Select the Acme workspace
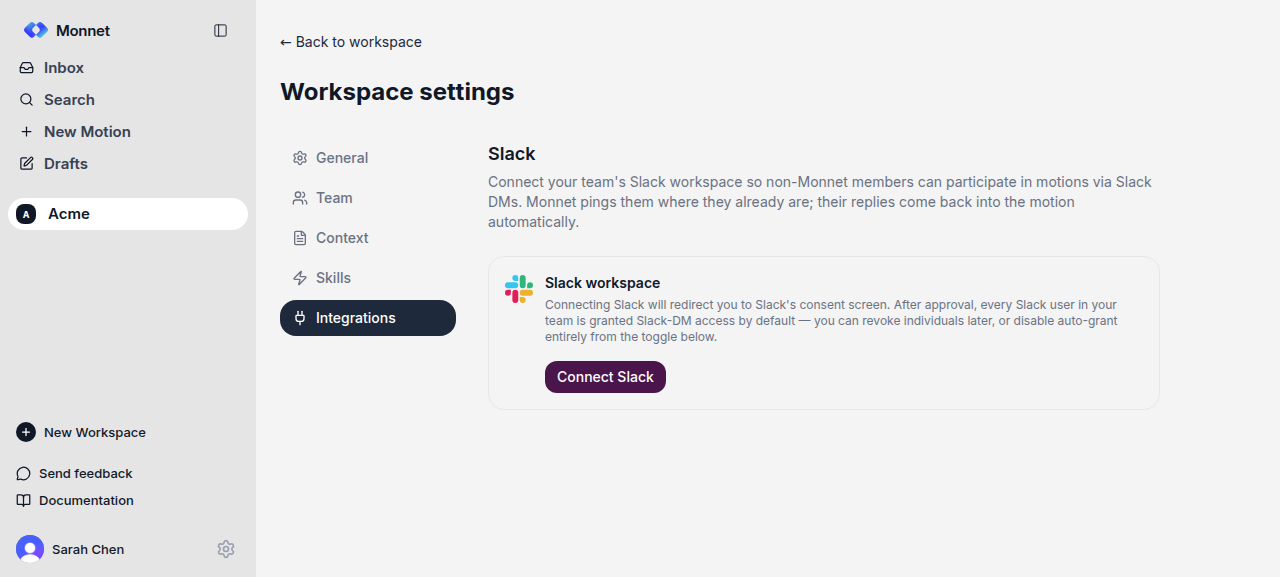This screenshot has height=577, width=1280. coord(128,214)
